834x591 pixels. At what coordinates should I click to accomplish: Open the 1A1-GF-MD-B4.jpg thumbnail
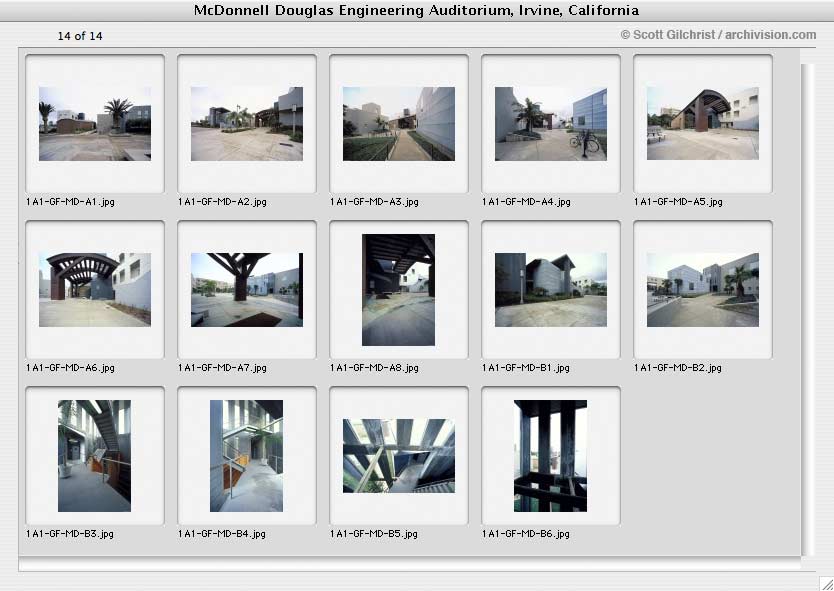[246, 456]
